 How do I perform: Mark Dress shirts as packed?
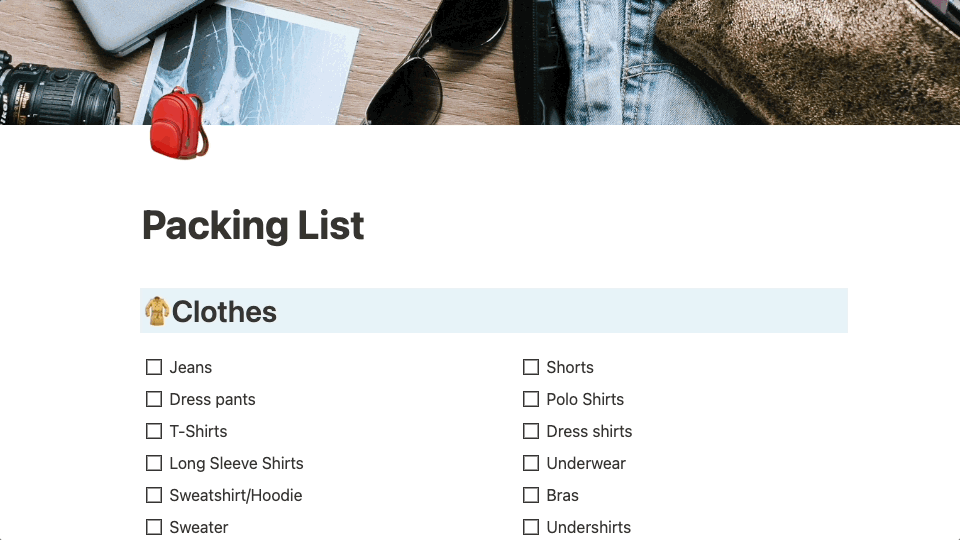(531, 431)
